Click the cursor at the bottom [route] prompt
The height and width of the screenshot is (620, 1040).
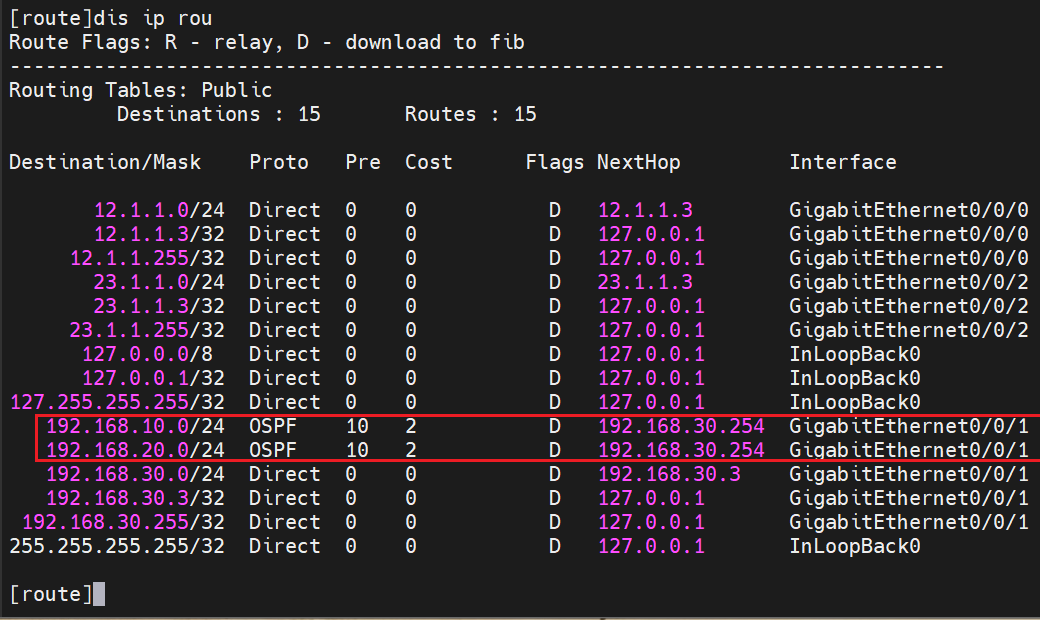[98, 595]
